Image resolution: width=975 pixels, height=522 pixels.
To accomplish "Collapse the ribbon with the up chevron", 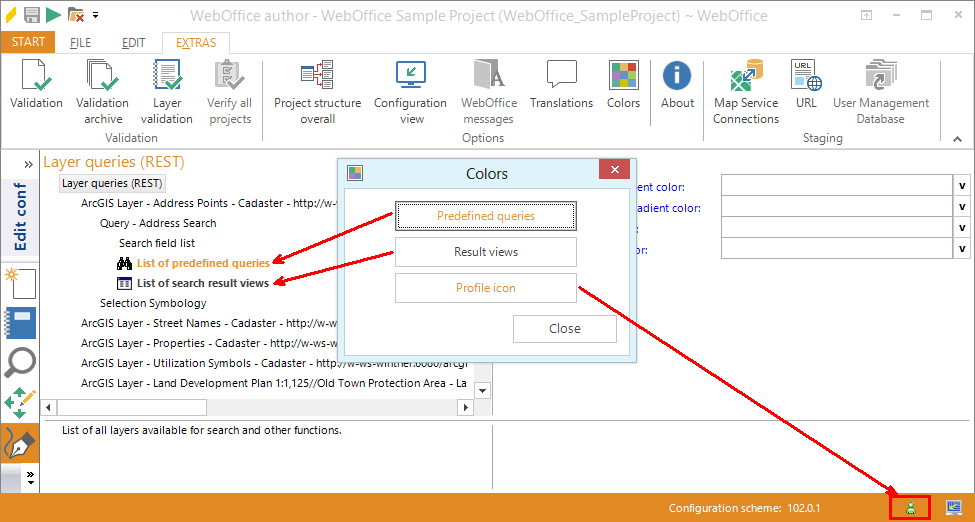I will pos(957,139).
